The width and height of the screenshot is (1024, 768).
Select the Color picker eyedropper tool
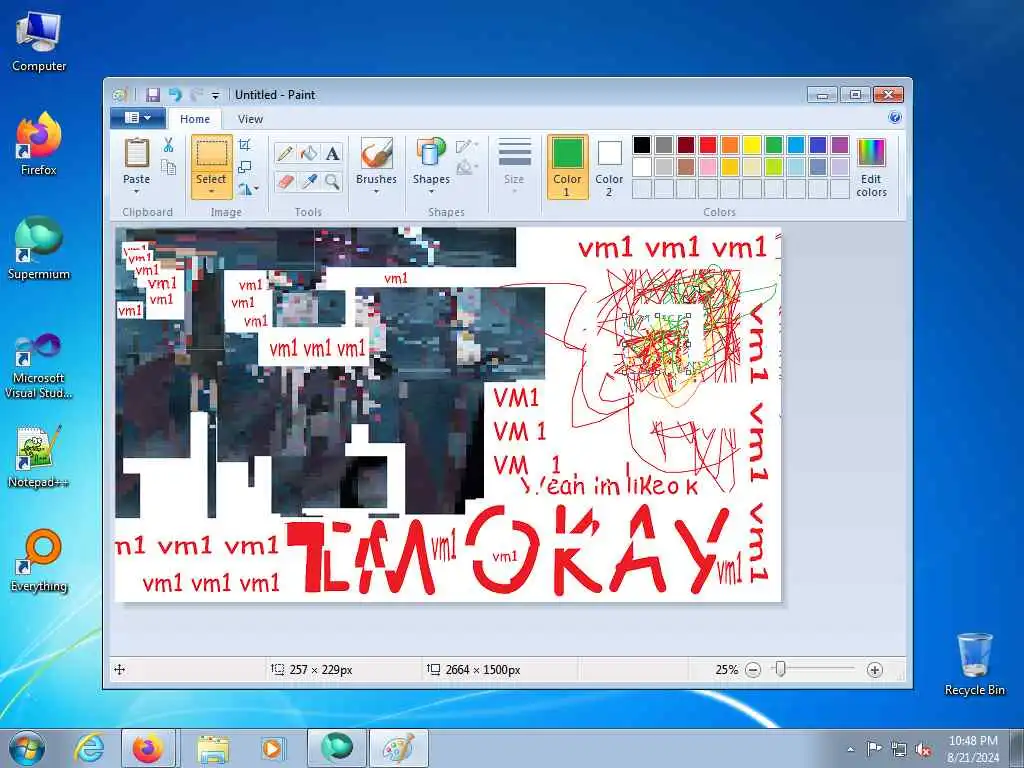point(309,181)
